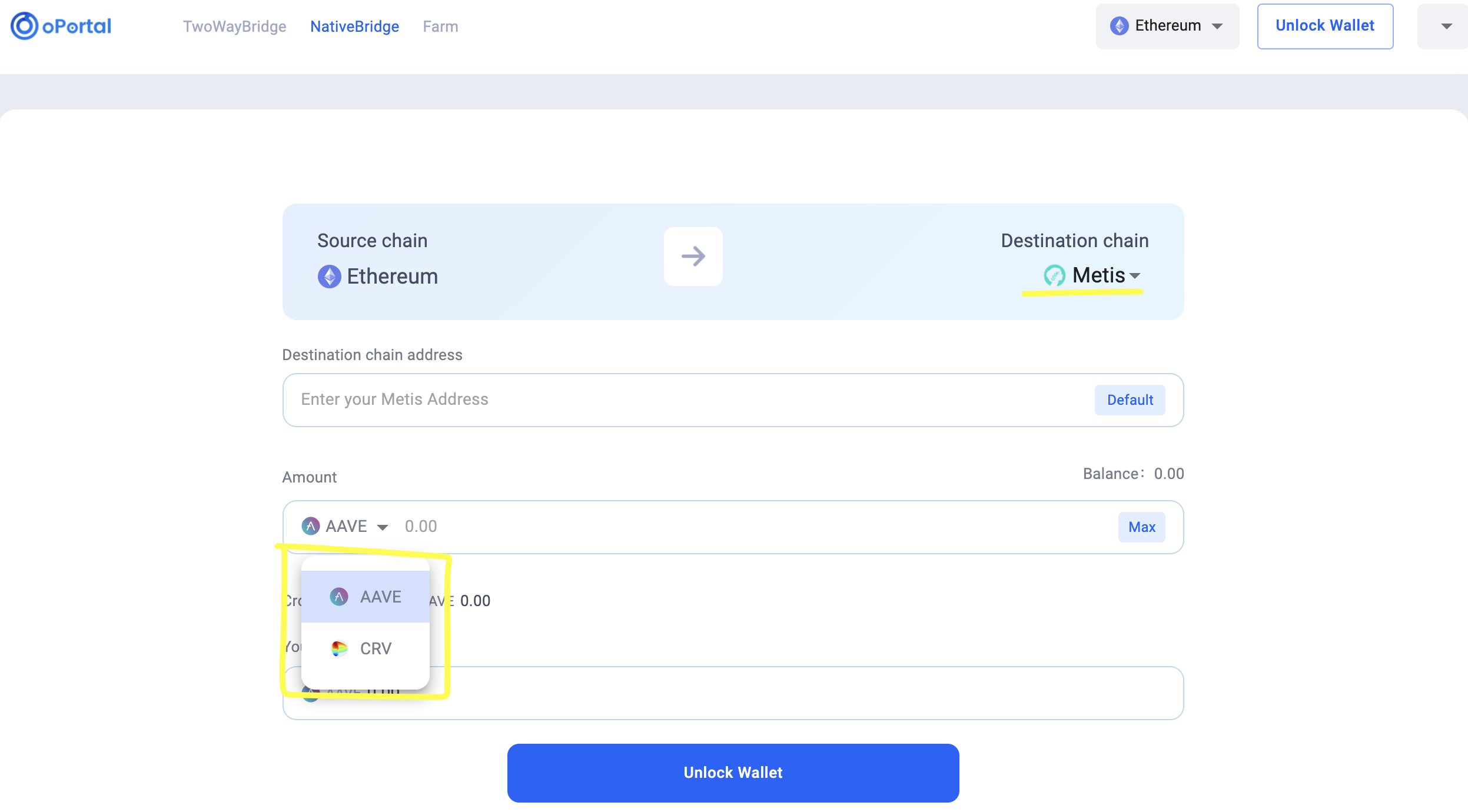Select AAVE from the token list

point(365,596)
